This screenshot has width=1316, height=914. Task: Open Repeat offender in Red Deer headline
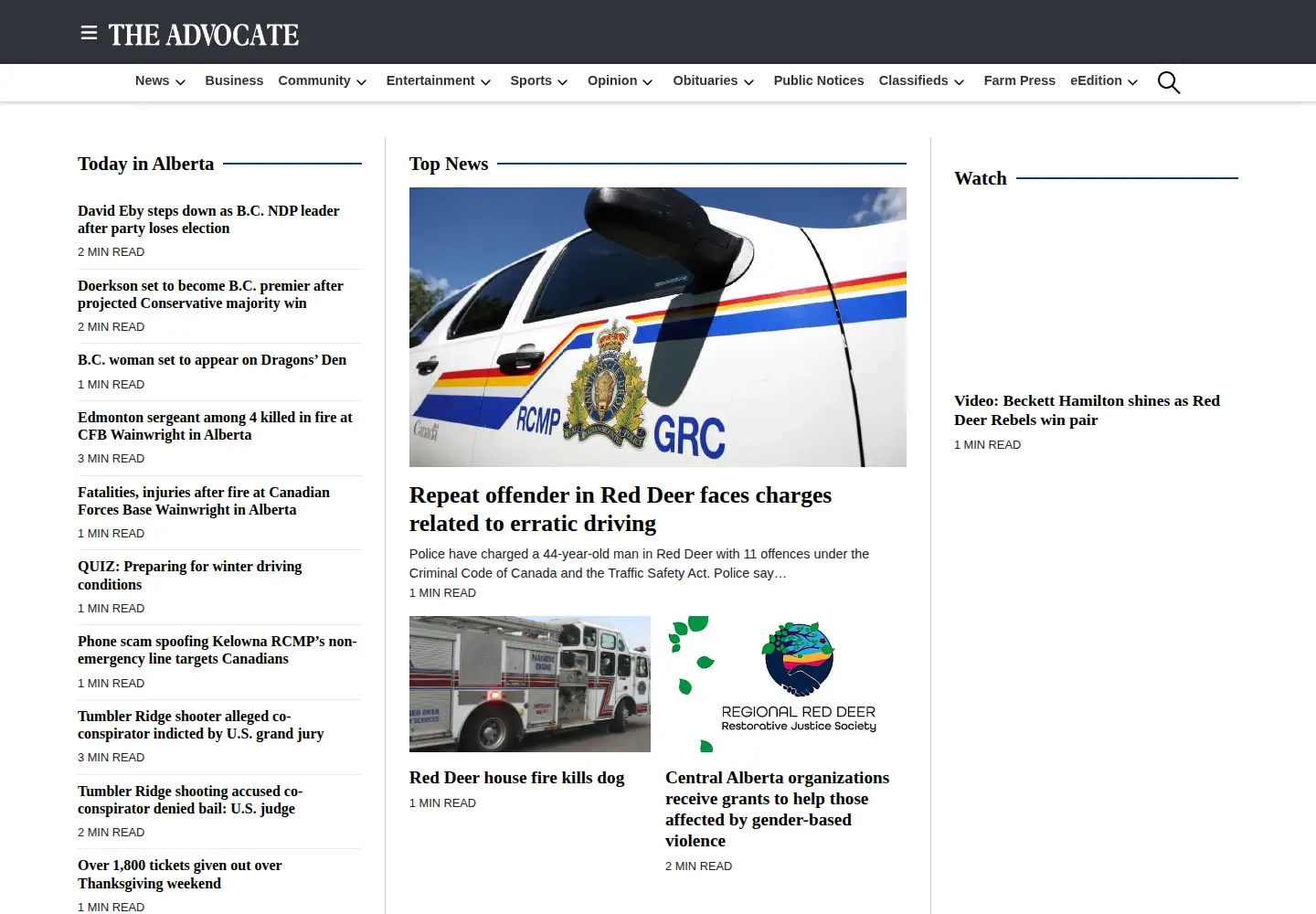621,509
